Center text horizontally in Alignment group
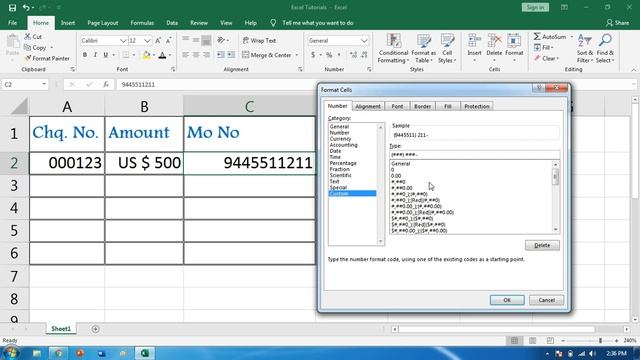Image resolution: width=640 pixels, height=360 pixels. 196,55
